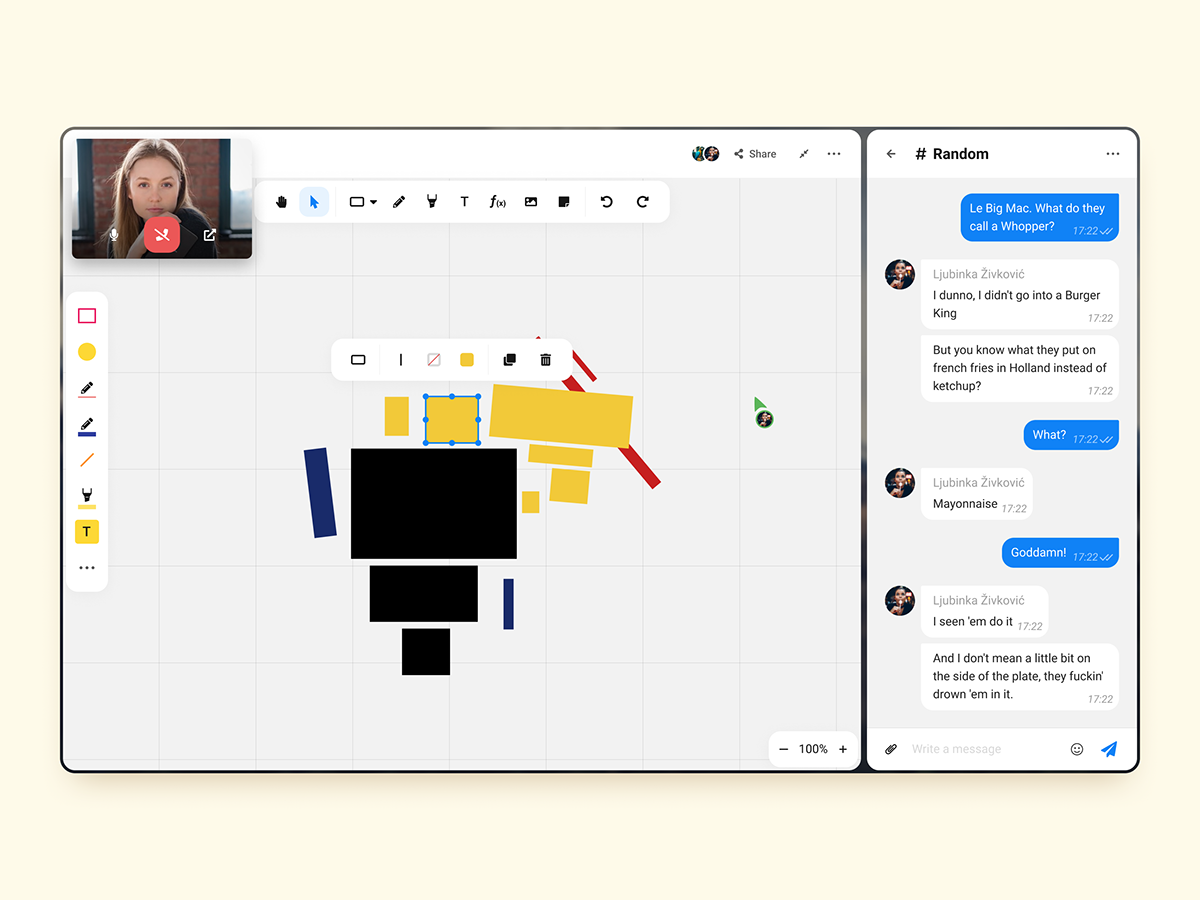The height and width of the screenshot is (900, 1200).
Task: Expand more presets in left sidebar
Action: pyautogui.click(x=87, y=568)
